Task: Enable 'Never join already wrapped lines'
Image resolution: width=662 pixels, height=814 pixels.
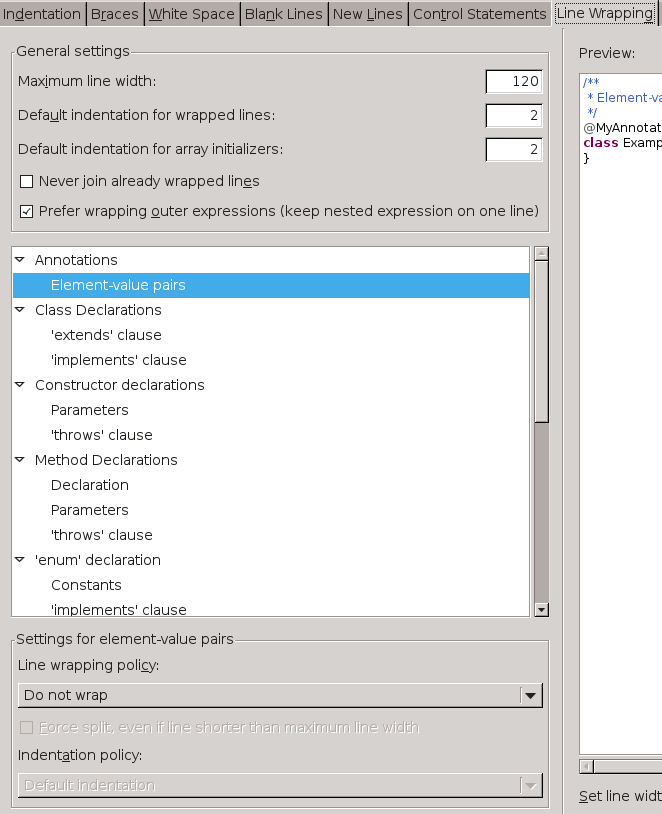Action: point(27,182)
